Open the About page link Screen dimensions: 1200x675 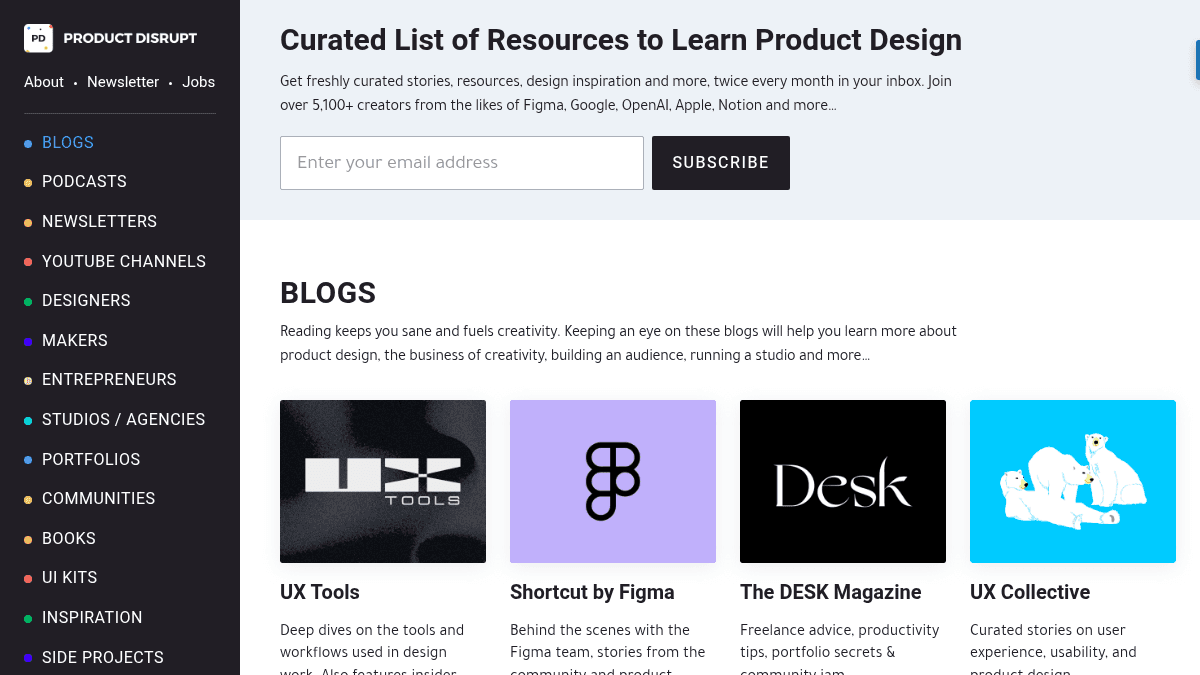point(44,82)
